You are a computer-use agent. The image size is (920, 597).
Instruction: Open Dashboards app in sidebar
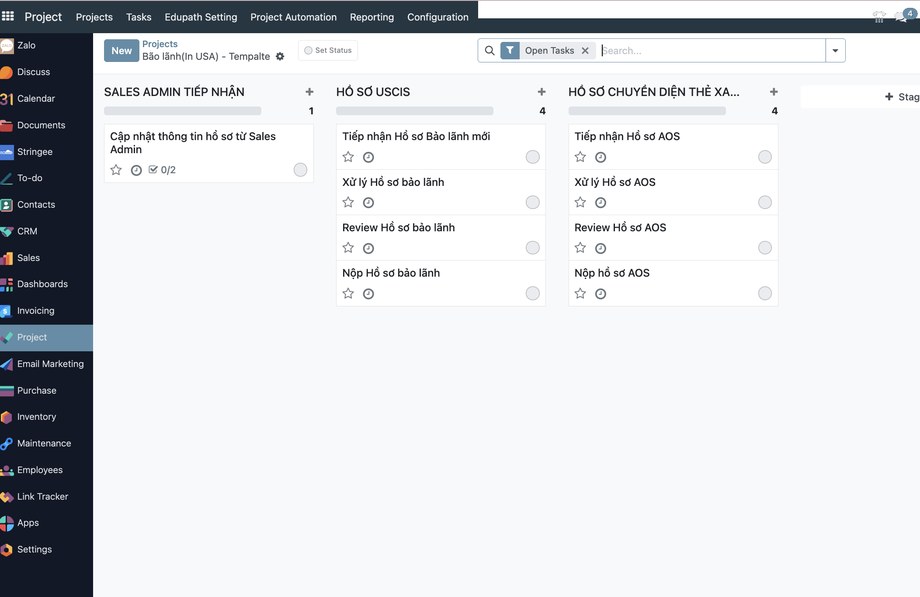[46, 284]
